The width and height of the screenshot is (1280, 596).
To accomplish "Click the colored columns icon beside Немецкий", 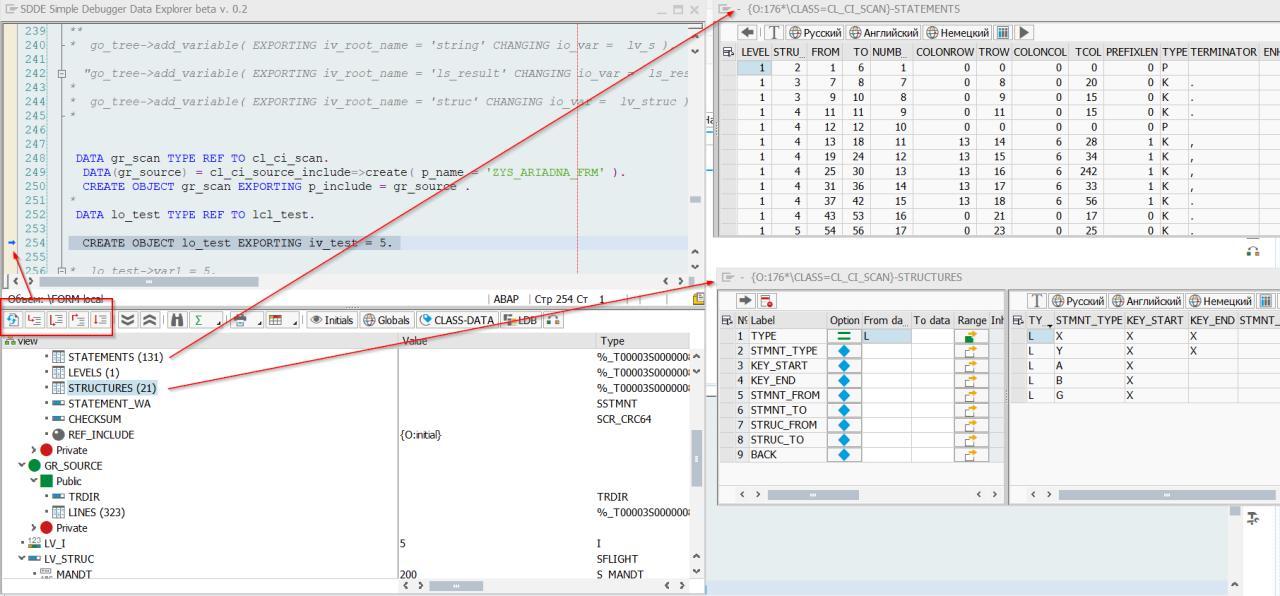I will click(x=1002, y=31).
